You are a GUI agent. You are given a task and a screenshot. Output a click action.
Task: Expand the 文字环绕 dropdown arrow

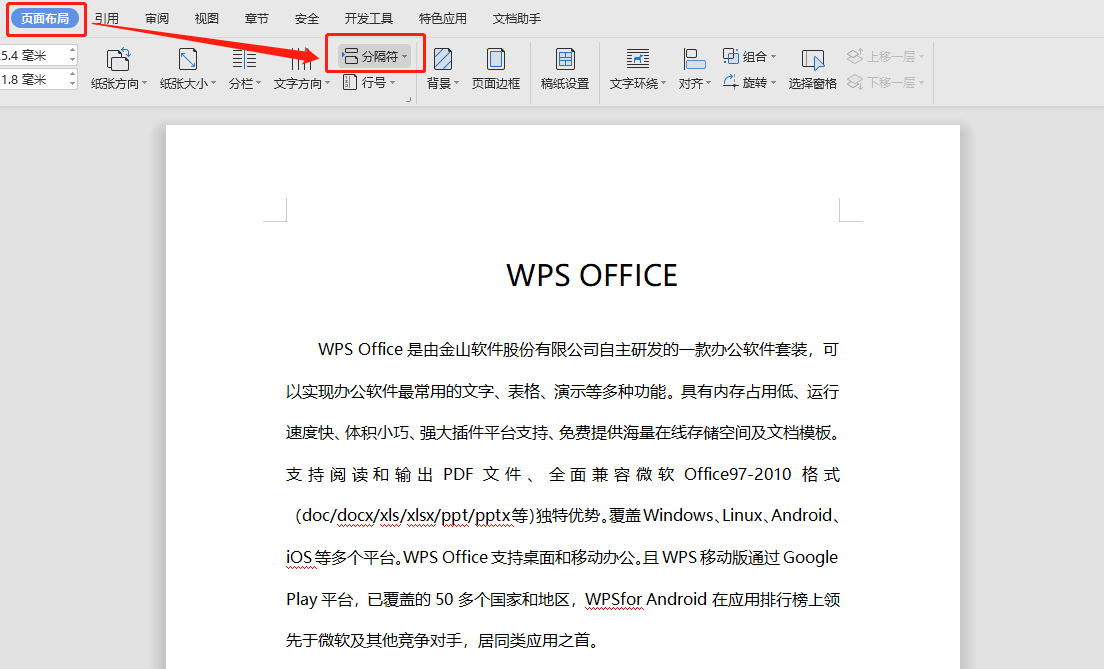tap(663, 83)
